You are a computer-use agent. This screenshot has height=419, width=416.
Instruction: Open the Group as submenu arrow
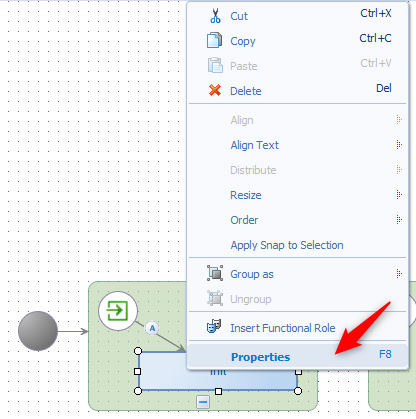click(399, 274)
